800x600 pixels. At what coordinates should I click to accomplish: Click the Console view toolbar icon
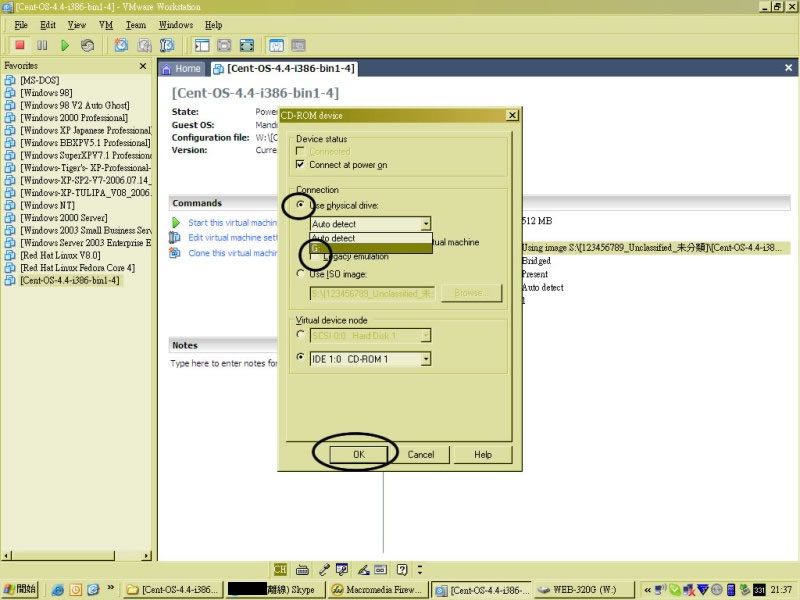pos(298,45)
